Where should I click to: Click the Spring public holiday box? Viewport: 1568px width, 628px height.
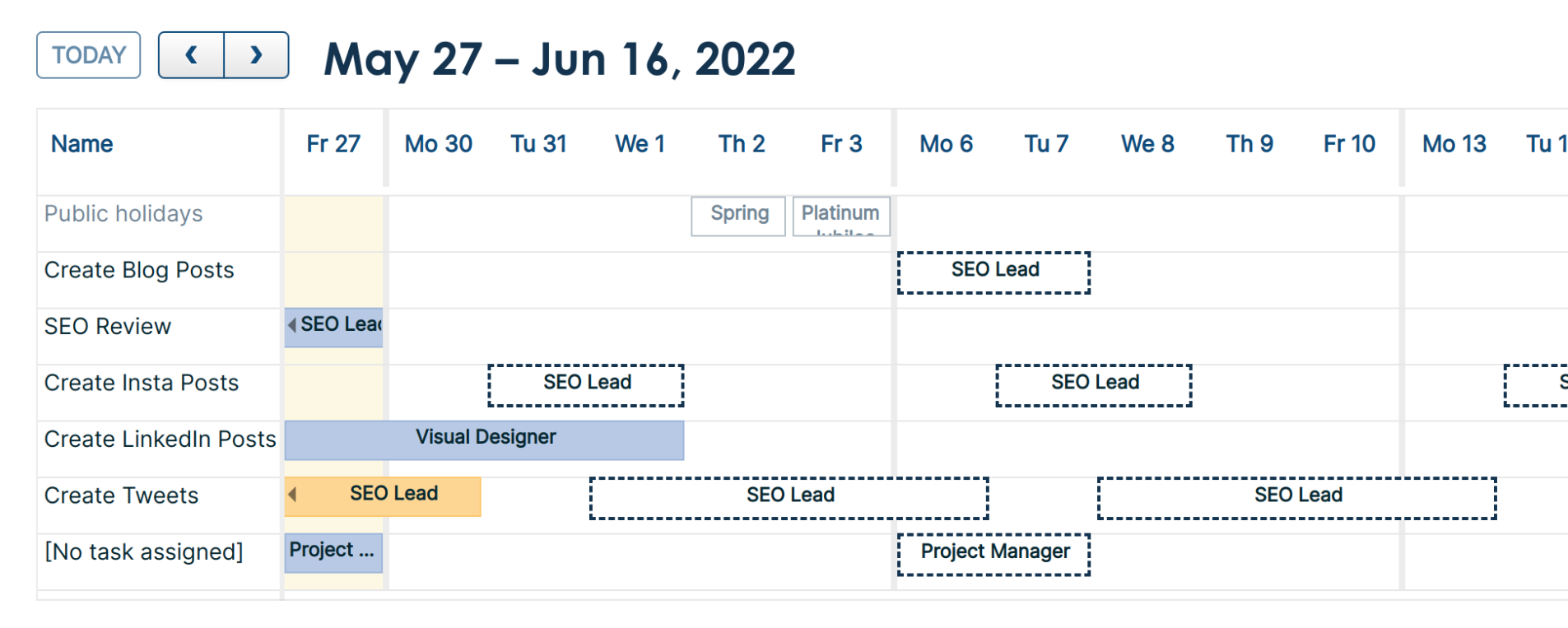738,215
